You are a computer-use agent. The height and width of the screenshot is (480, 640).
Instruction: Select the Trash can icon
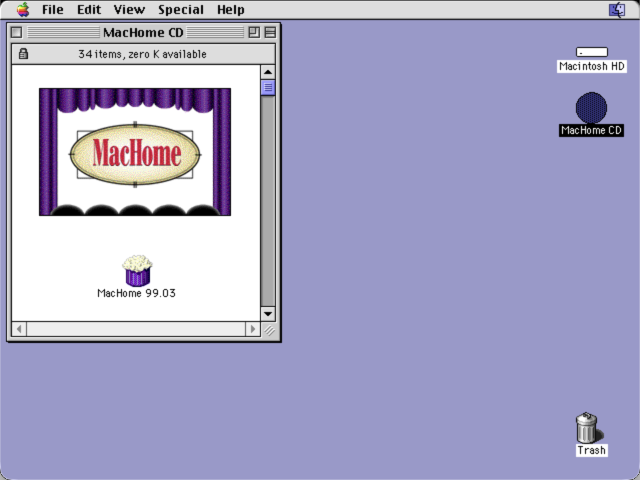pyautogui.click(x=587, y=428)
